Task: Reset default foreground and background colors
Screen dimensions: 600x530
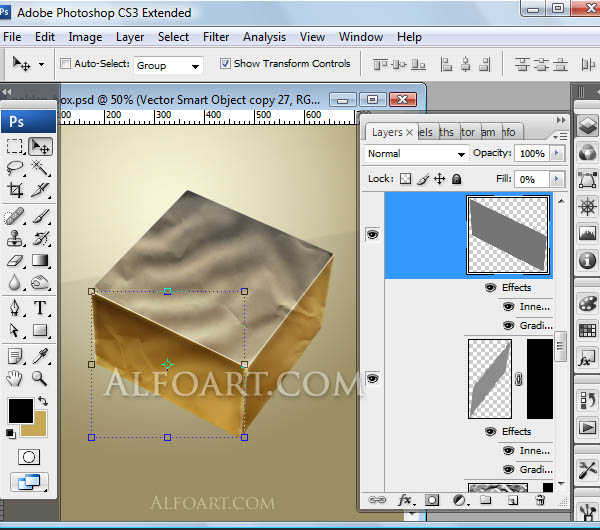Action: [x=11, y=434]
